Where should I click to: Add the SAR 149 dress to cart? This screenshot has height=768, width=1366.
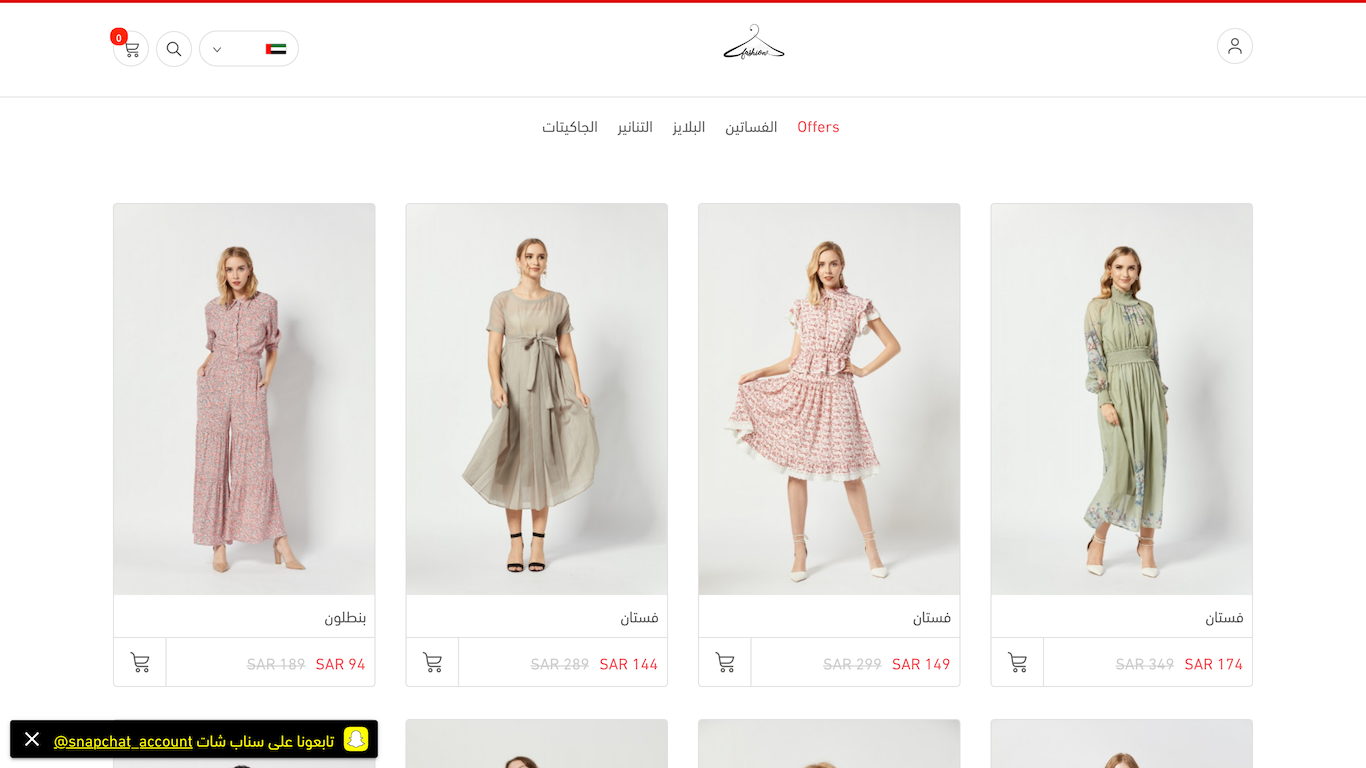pos(725,662)
